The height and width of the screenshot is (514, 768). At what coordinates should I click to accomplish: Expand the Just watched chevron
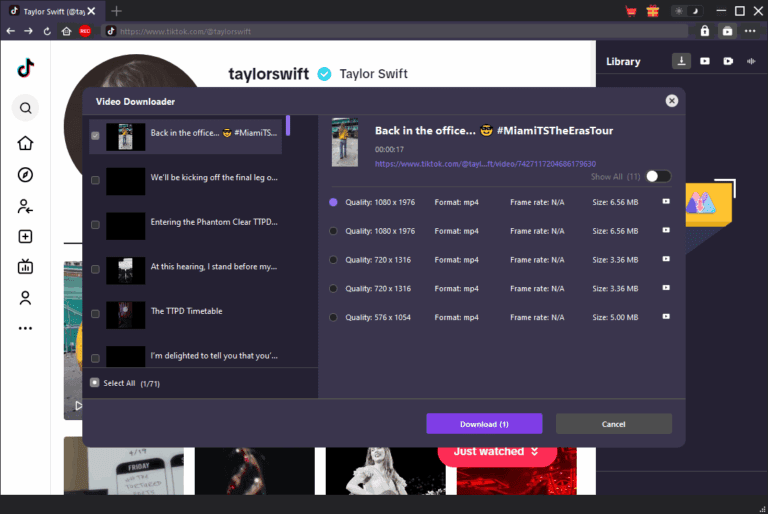tap(536, 452)
